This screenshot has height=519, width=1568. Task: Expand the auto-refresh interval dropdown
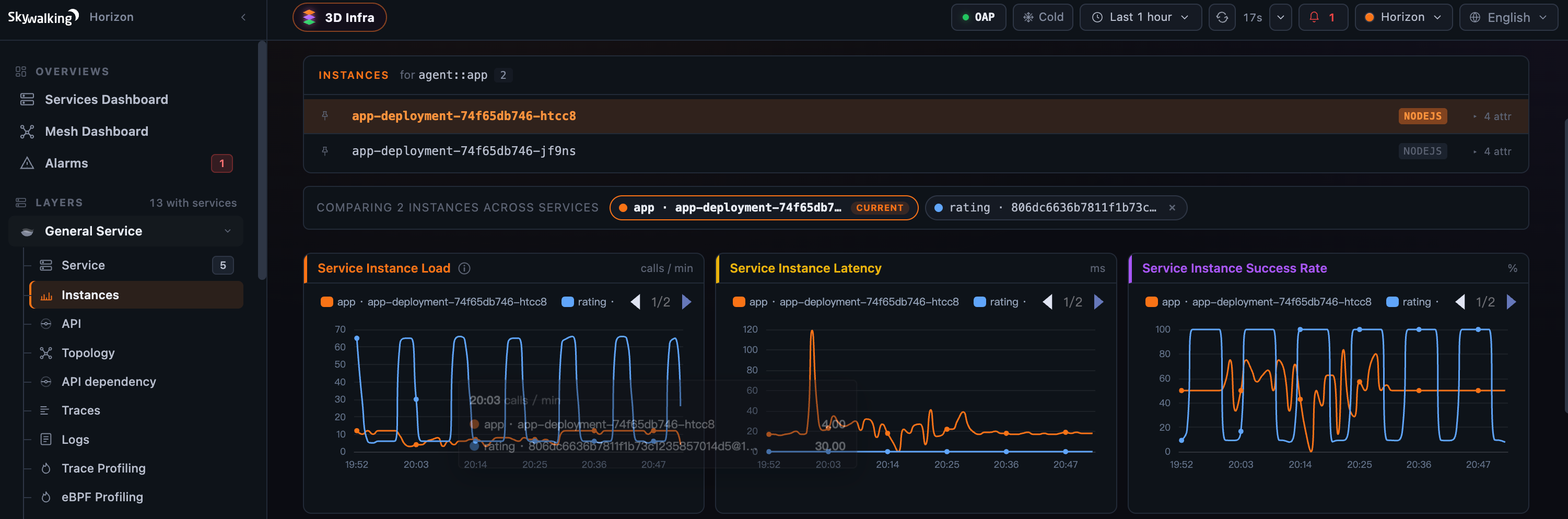1280,17
